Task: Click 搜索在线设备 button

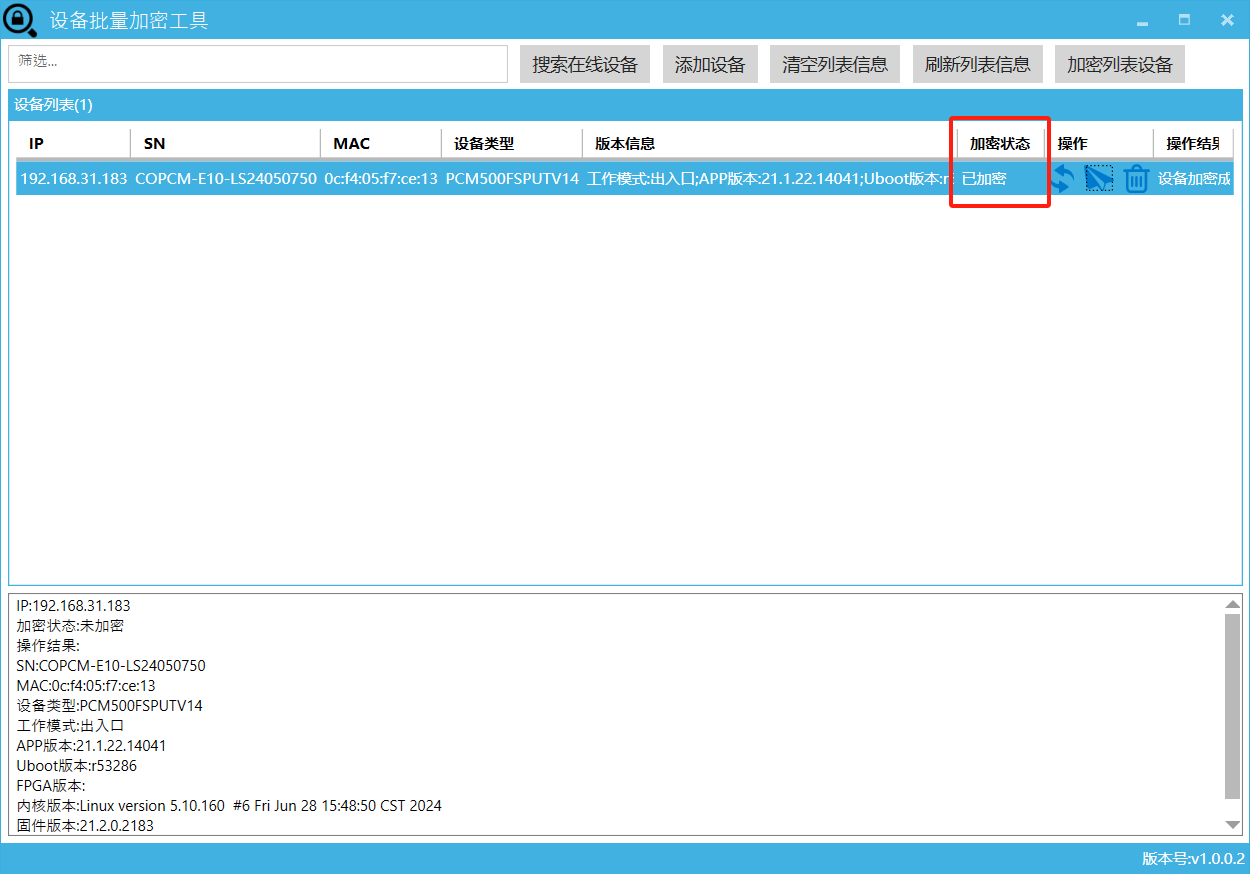Action: [x=585, y=65]
